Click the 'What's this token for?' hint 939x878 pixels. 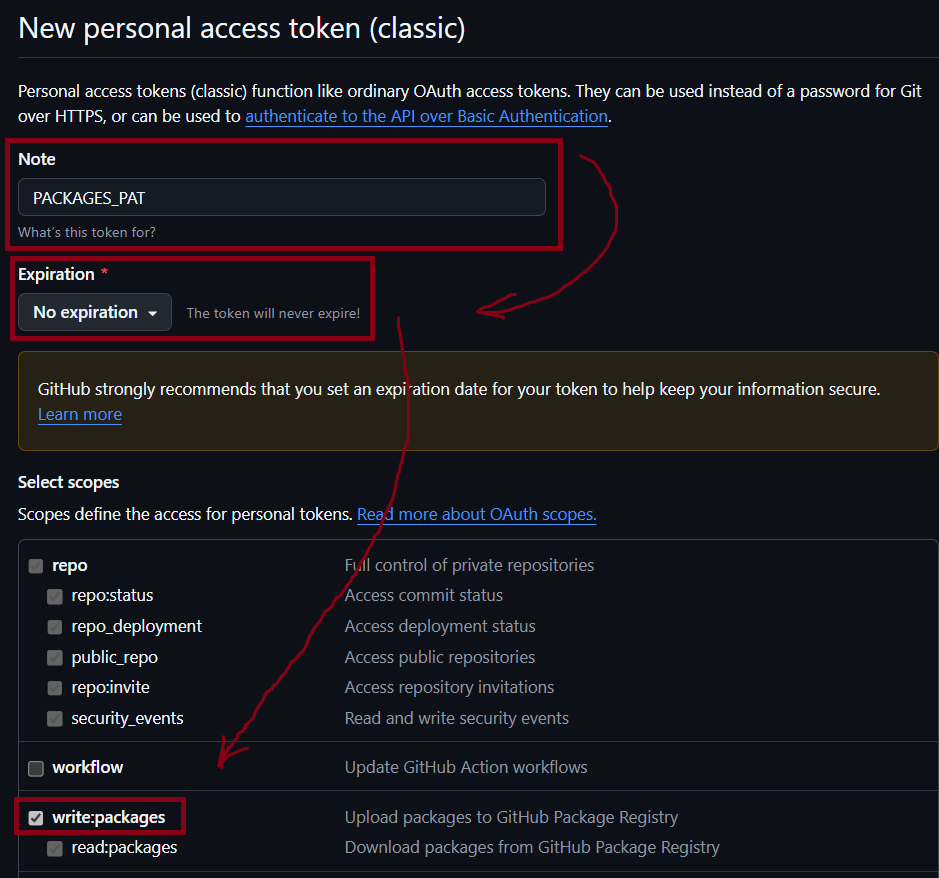coord(87,232)
